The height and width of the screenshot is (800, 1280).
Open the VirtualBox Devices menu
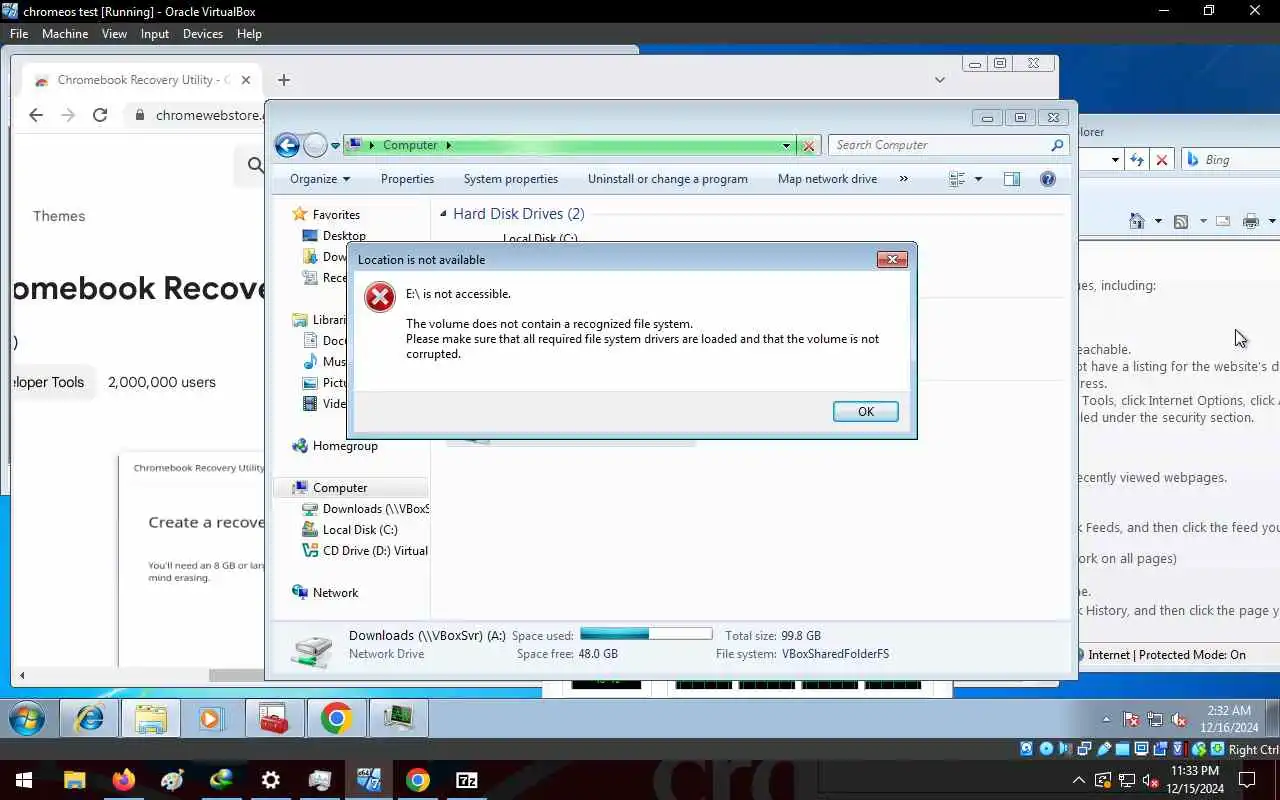coord(203,34)
